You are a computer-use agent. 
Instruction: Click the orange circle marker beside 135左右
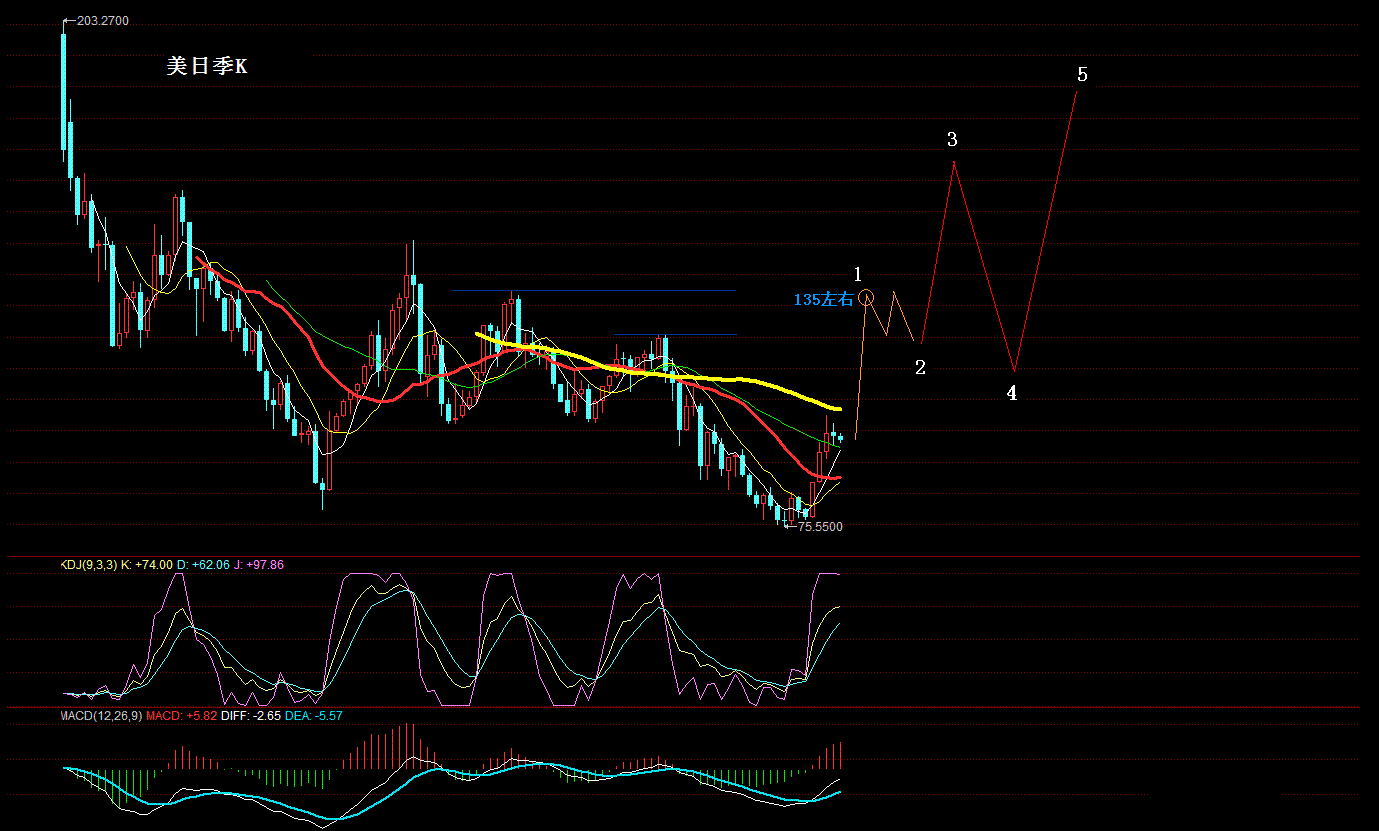[867, 297]
